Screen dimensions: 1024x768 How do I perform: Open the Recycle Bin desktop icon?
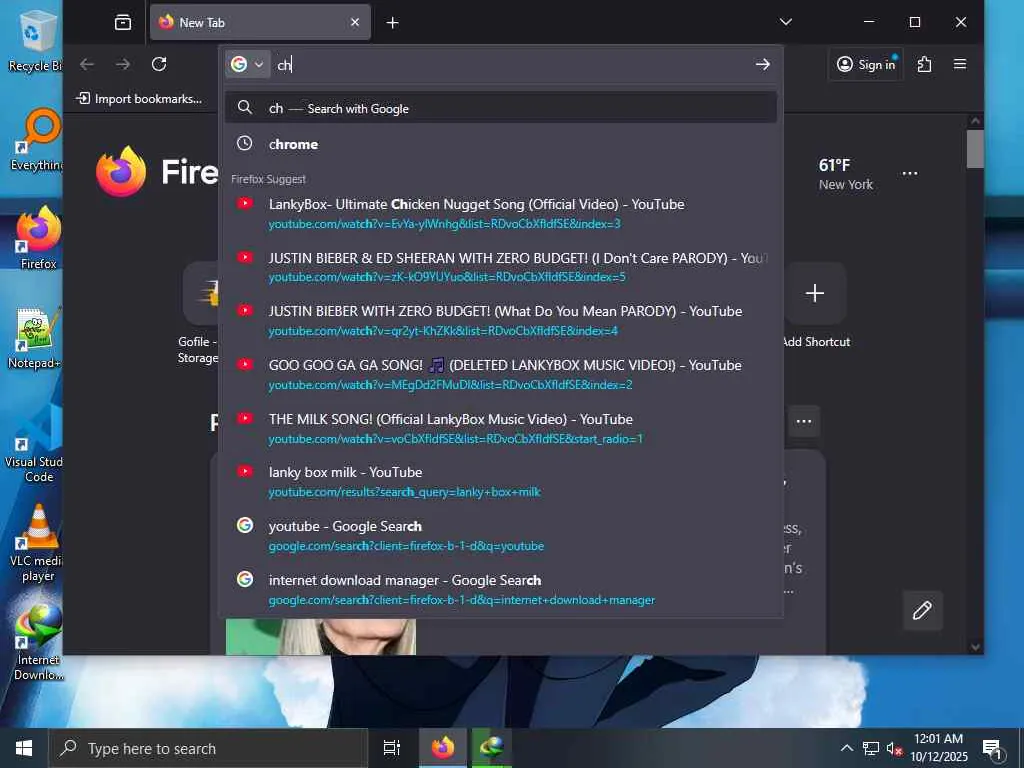35,41
